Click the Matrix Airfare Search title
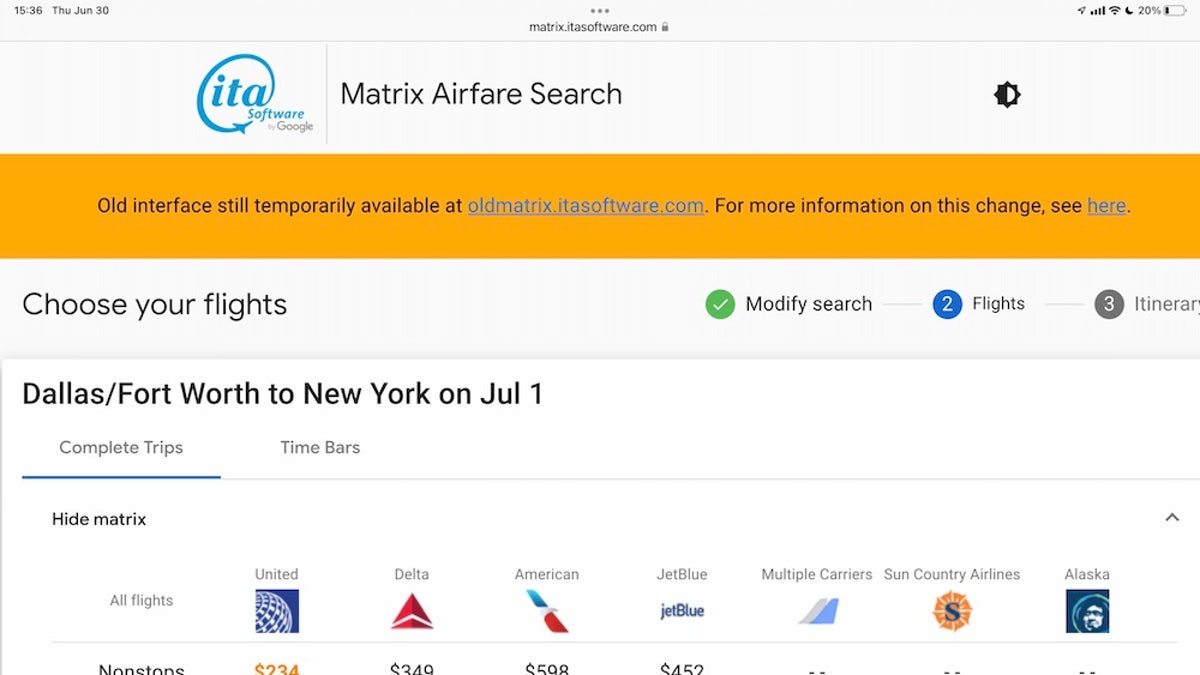Viewport: 1200px width, 675px height. click(481, 94)
